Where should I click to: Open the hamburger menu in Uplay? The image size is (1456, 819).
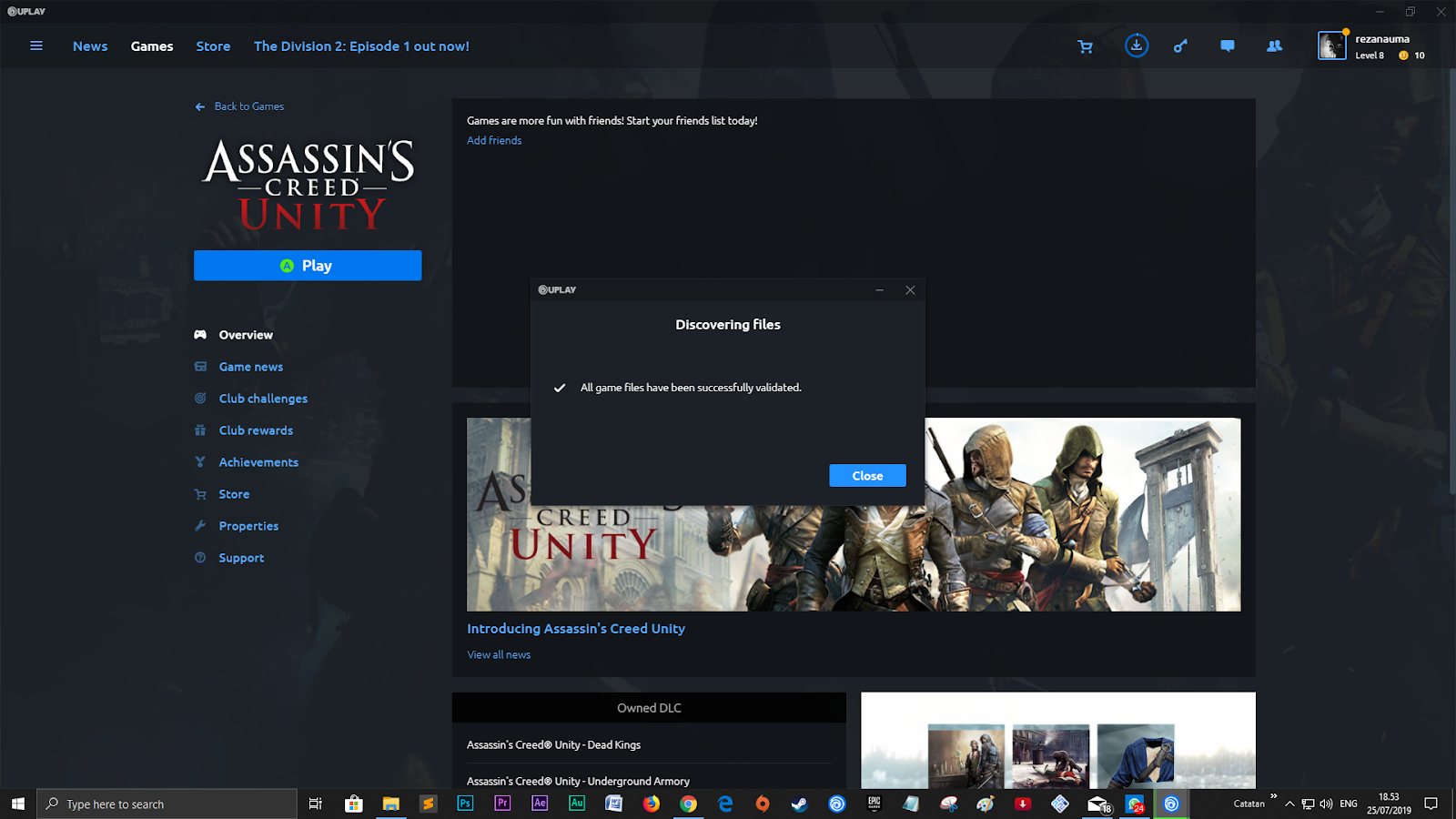tap(36, 45)
